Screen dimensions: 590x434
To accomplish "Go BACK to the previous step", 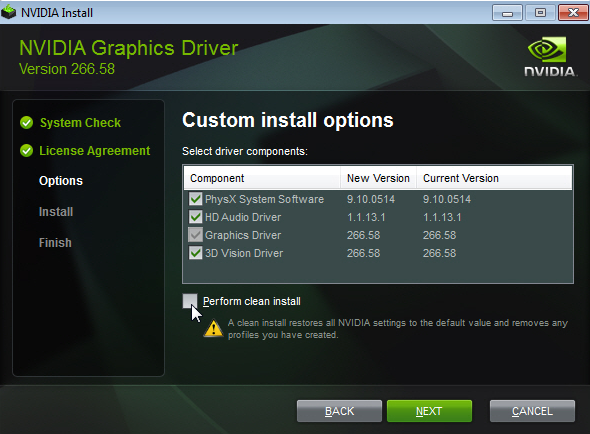I will [x=339, y=411].
